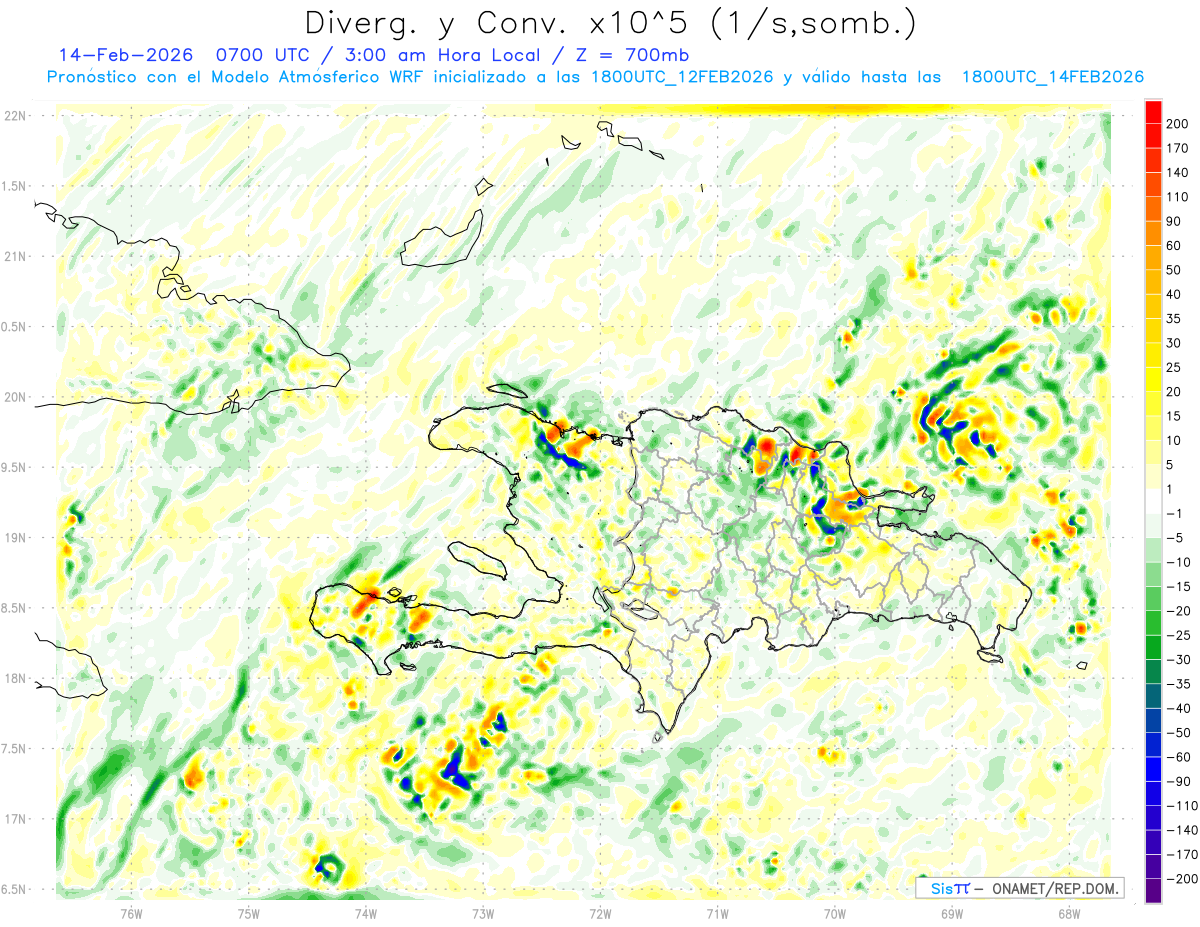1200x927 pixels.
Task: Click the '72W' longitude label
Action: pyautogui.click(x=600, y=914)
